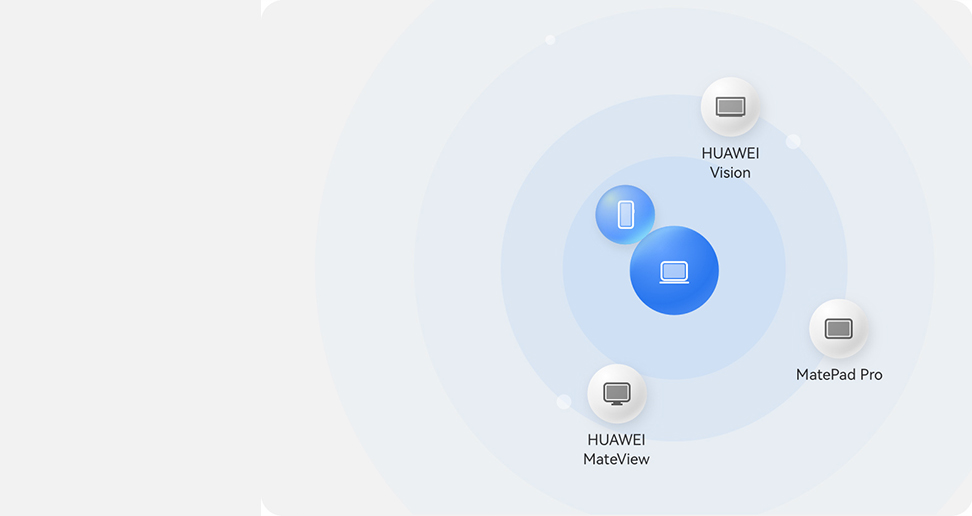Click the word "Pro" in MatePad label
The height and width of the screenshot is (516, 972).
[x=867, y=375]
